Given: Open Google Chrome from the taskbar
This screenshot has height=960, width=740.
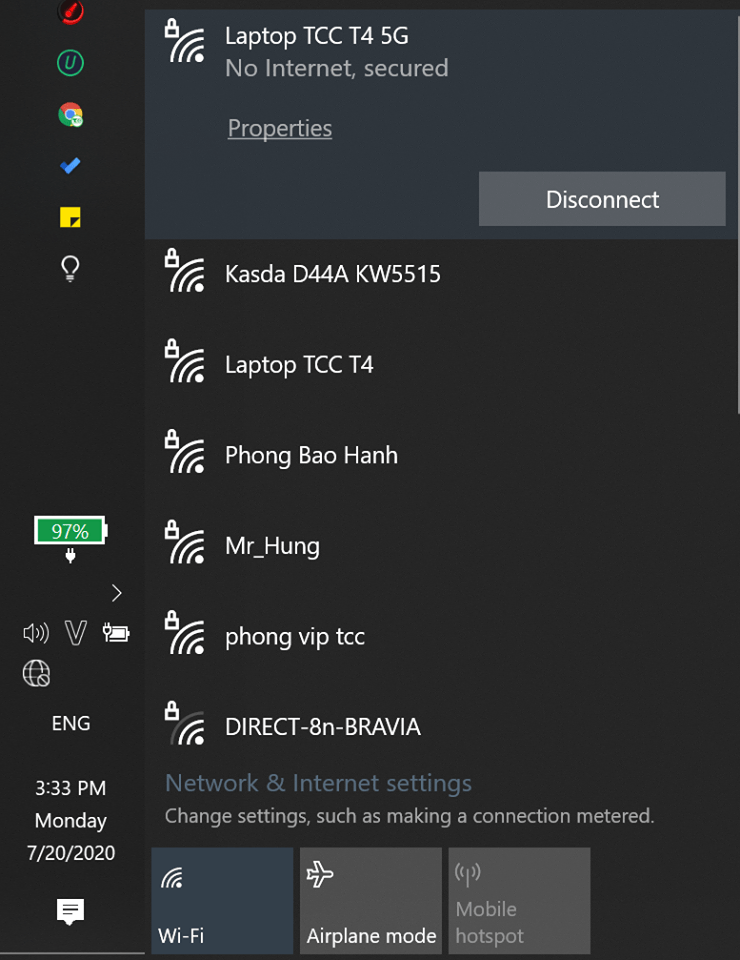Looking at the screenshot, I should click(70, 115).
